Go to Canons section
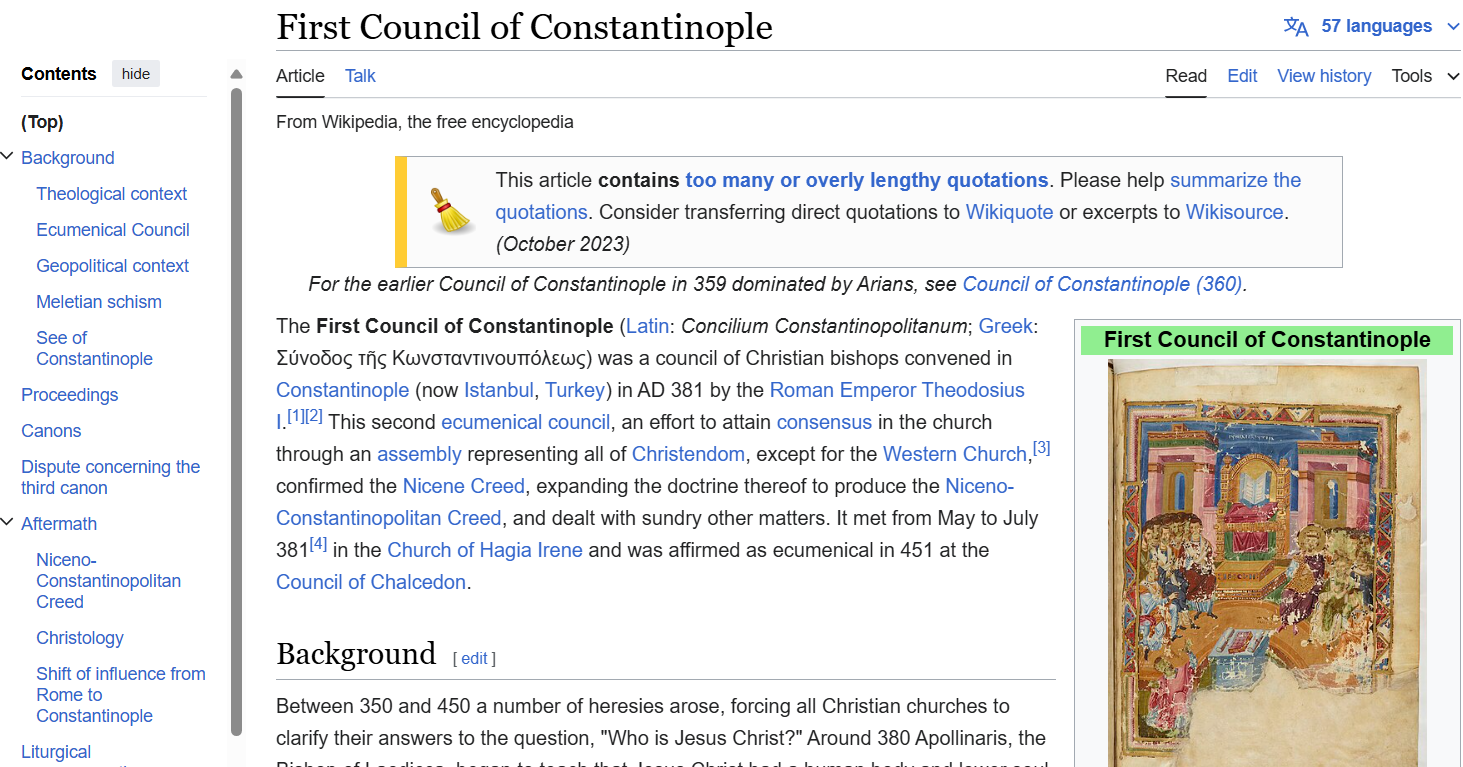 (51, 431)
